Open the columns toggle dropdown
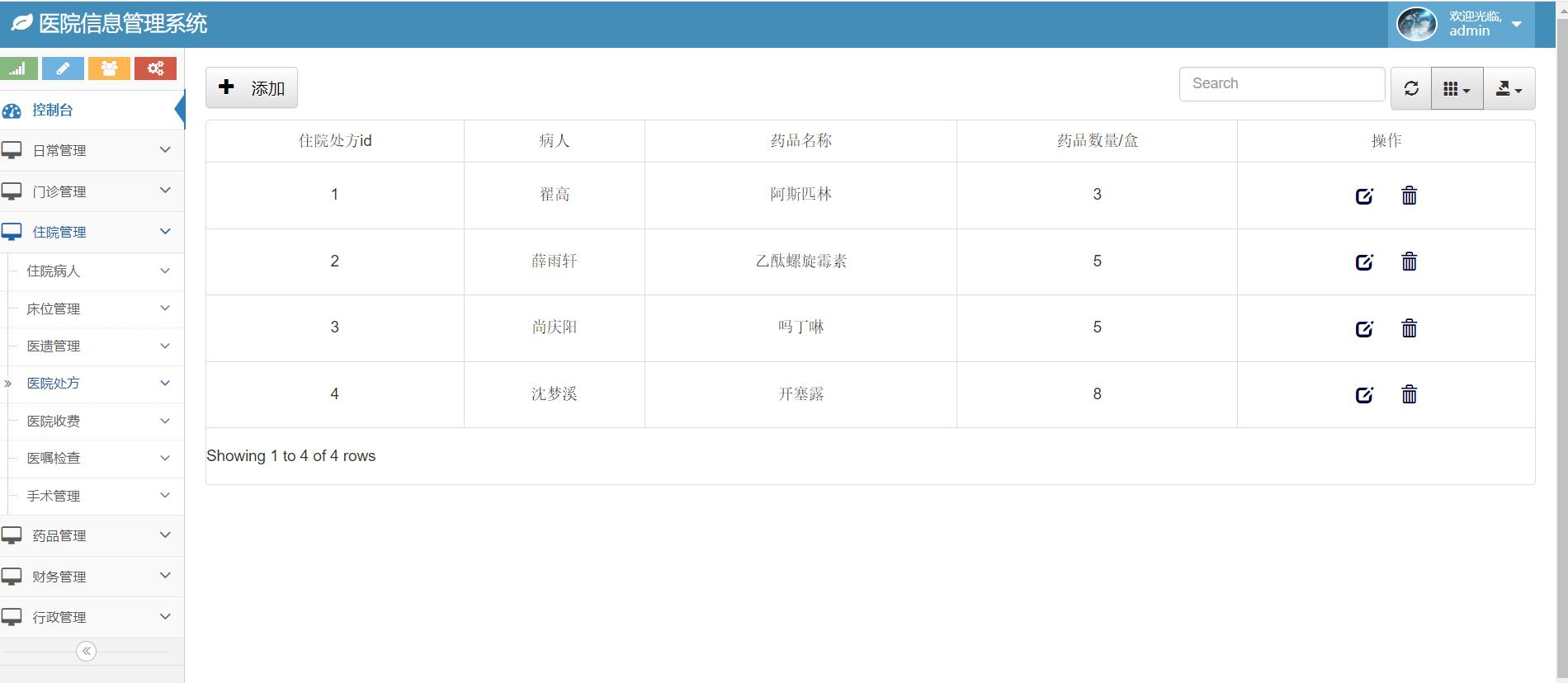 pos(1457,88)
